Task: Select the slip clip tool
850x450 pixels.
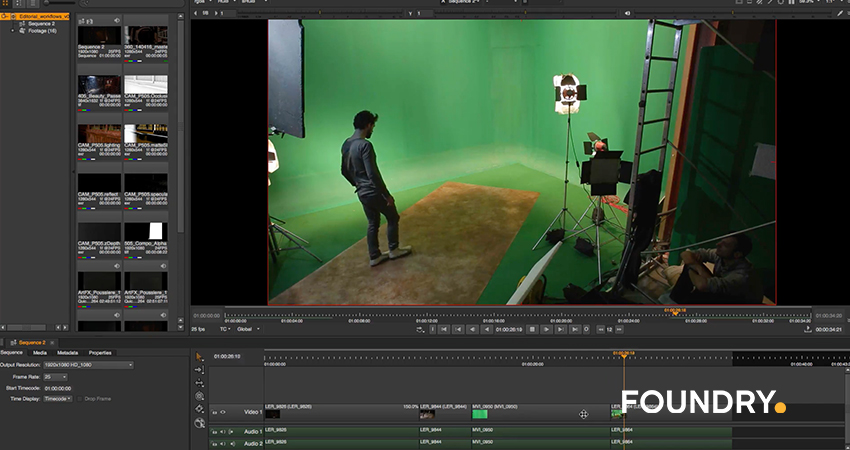Action: [199, 383]
